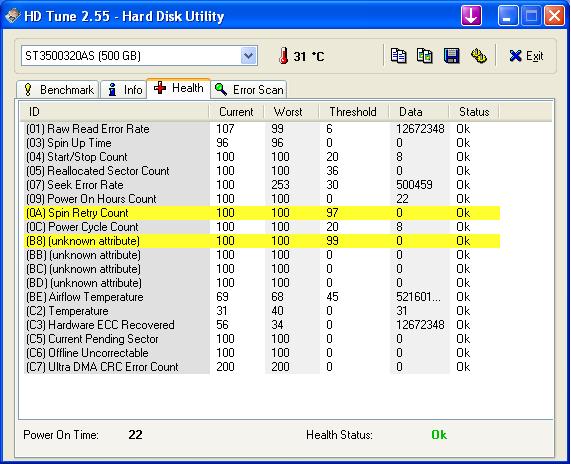The width and height of the screenshot is (571, 464).
Task: Click the HD Tune app icon in title bar
Action: (x=12, y=16)
